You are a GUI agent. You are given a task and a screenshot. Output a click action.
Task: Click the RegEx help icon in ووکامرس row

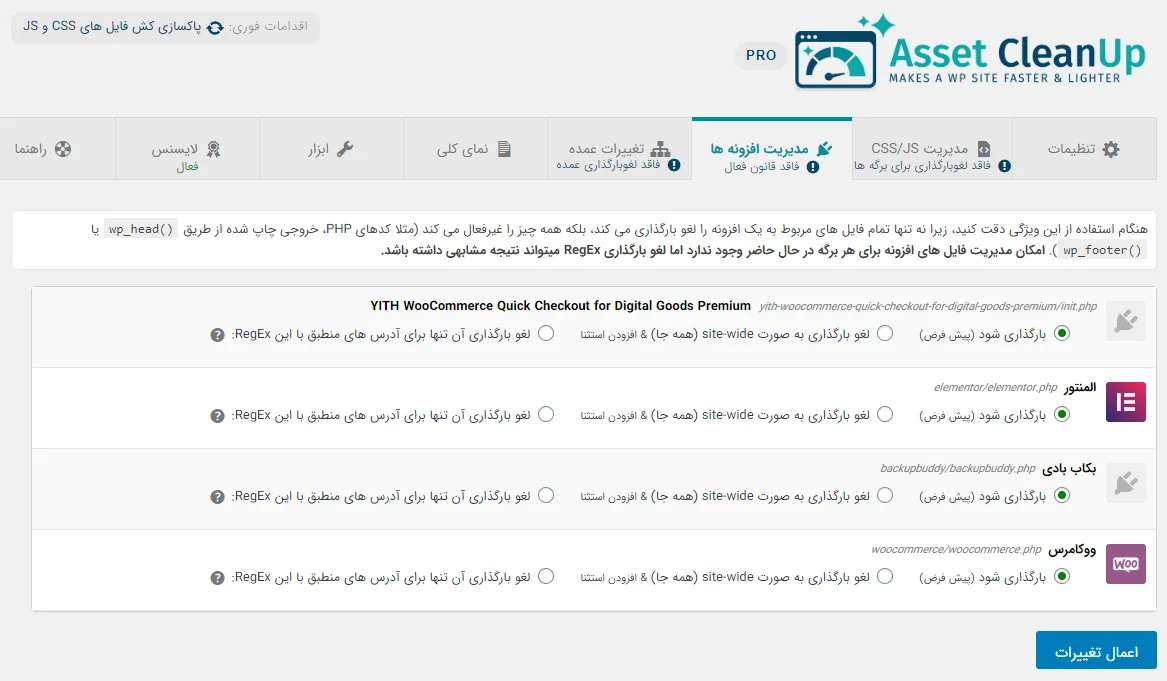tap(217, 578)
